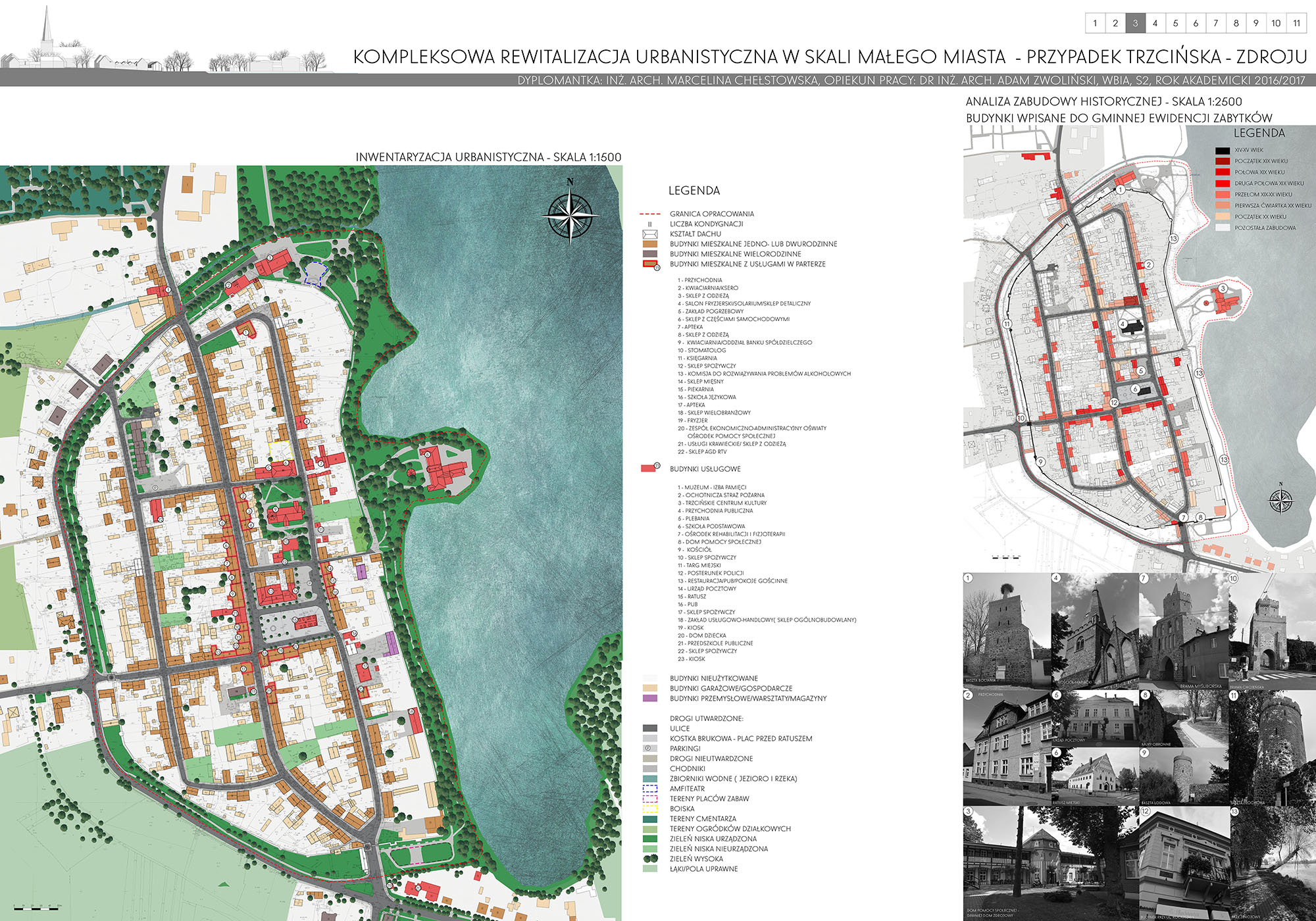1316x921 pixels.
Task: Click the blue amphitheatre outline on the map
Action: [x=316, y=274]
